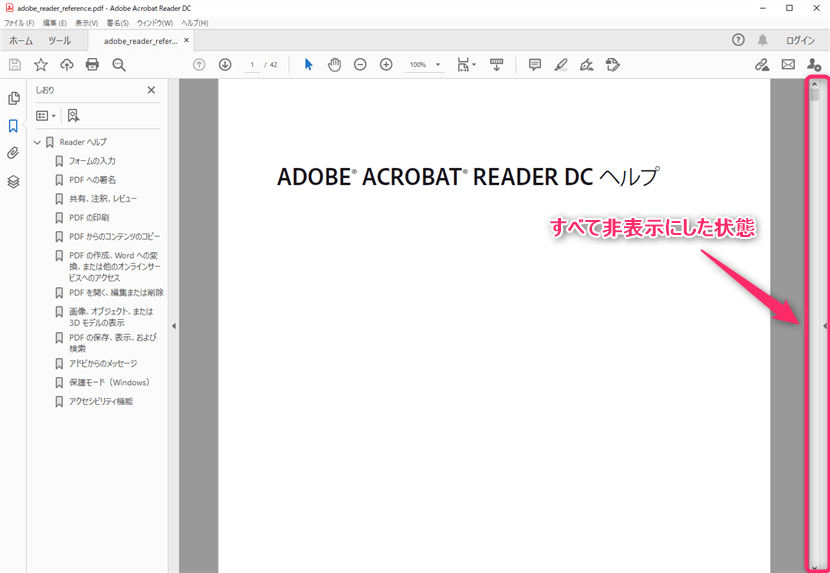Open the fit page options dropdown
This screenshot has height=573, width=830.
click(x=466, y=65)
